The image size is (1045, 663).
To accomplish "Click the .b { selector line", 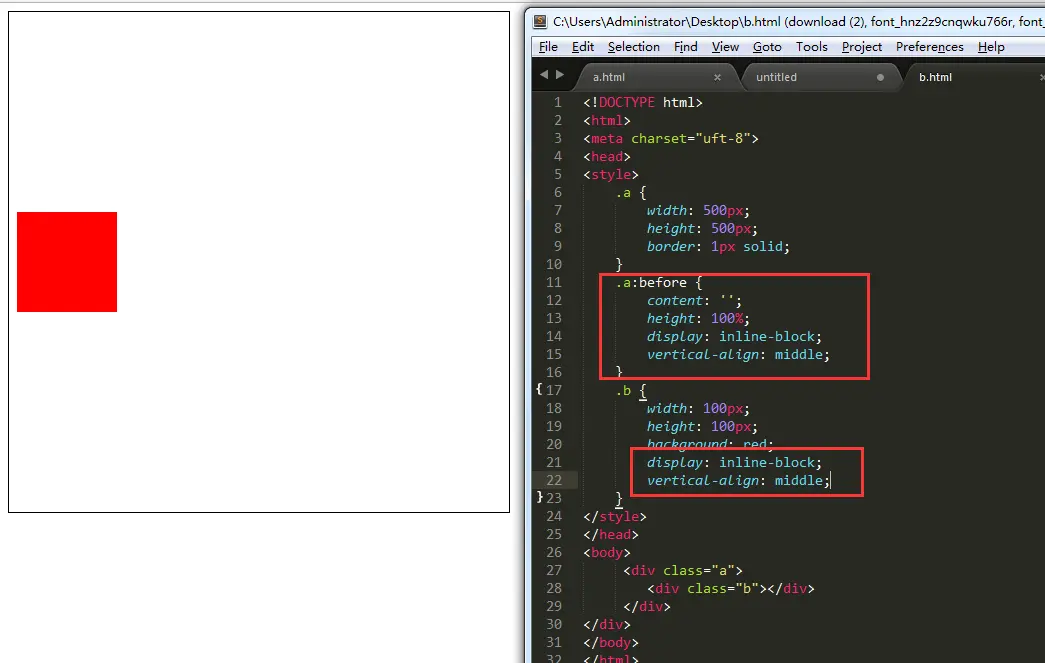I will pyautogui.click(x=630, y=390).
